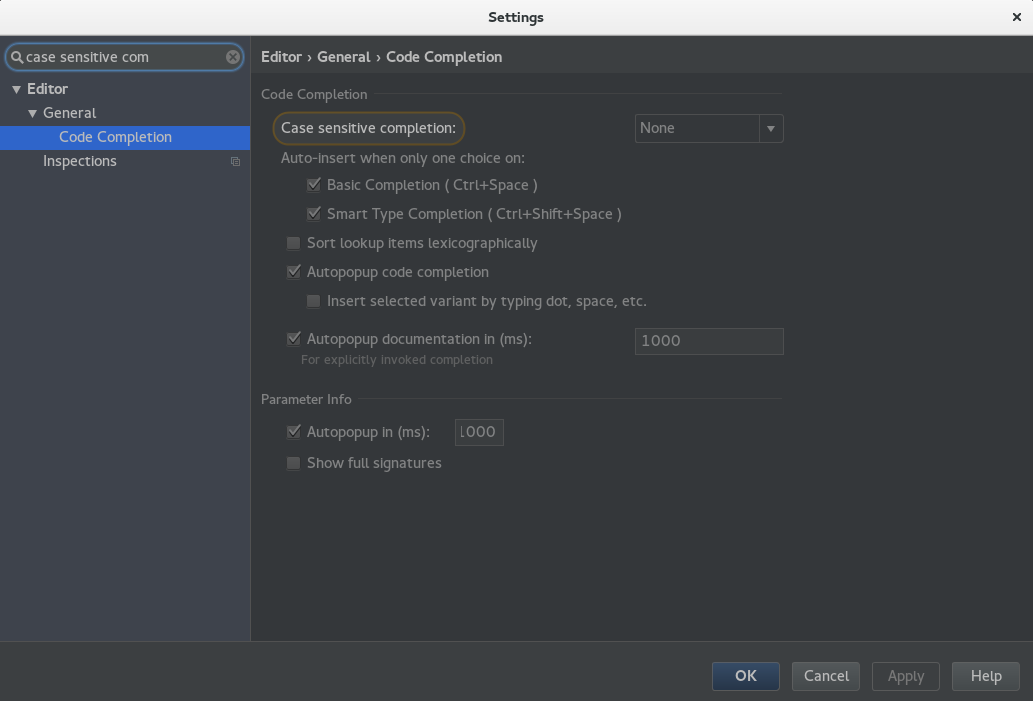Image resolution: width=1033 pixels, height=701 pixels.
Task: Enable Show full signatures option
Action: tap(294, 463)
